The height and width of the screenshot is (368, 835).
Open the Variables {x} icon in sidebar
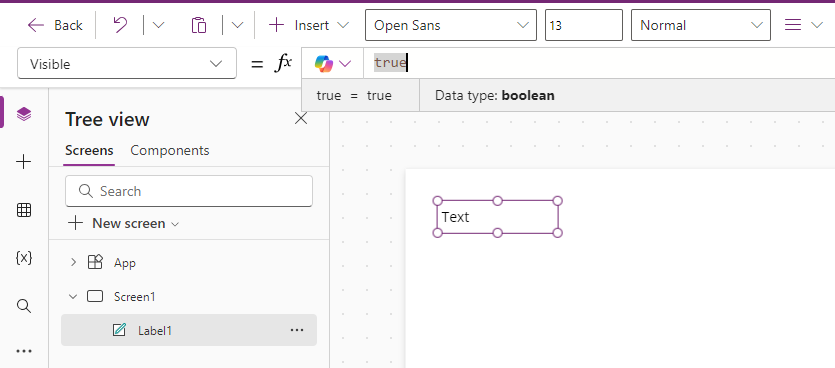click(24, 258)
